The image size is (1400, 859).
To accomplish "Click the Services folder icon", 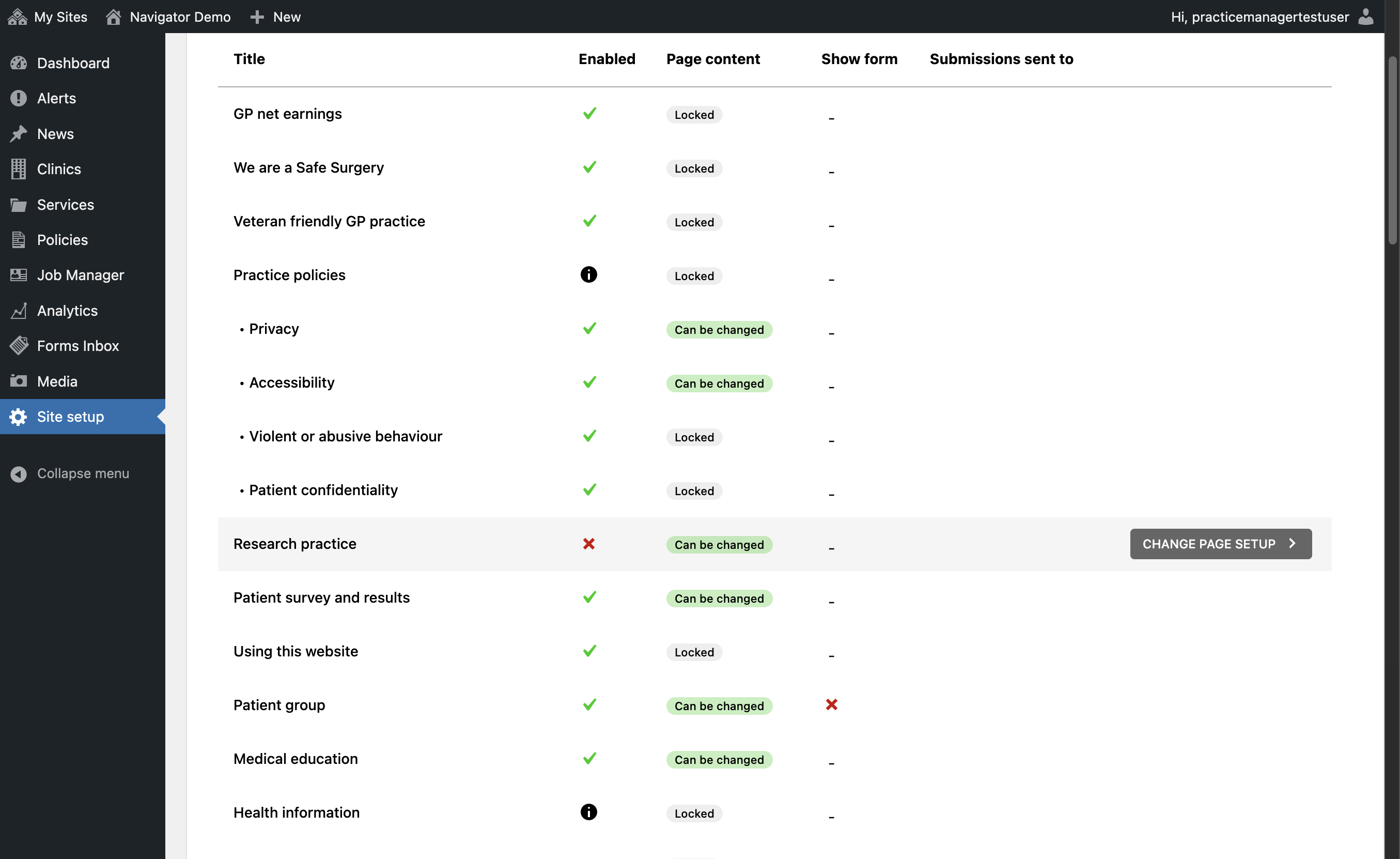I will tap(18, 205).
